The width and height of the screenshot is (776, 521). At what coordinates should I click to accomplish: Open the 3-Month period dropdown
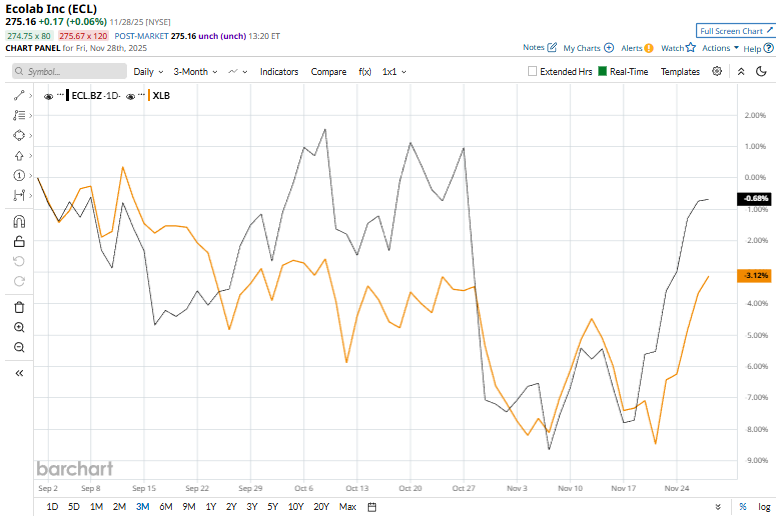click(195, 72)
